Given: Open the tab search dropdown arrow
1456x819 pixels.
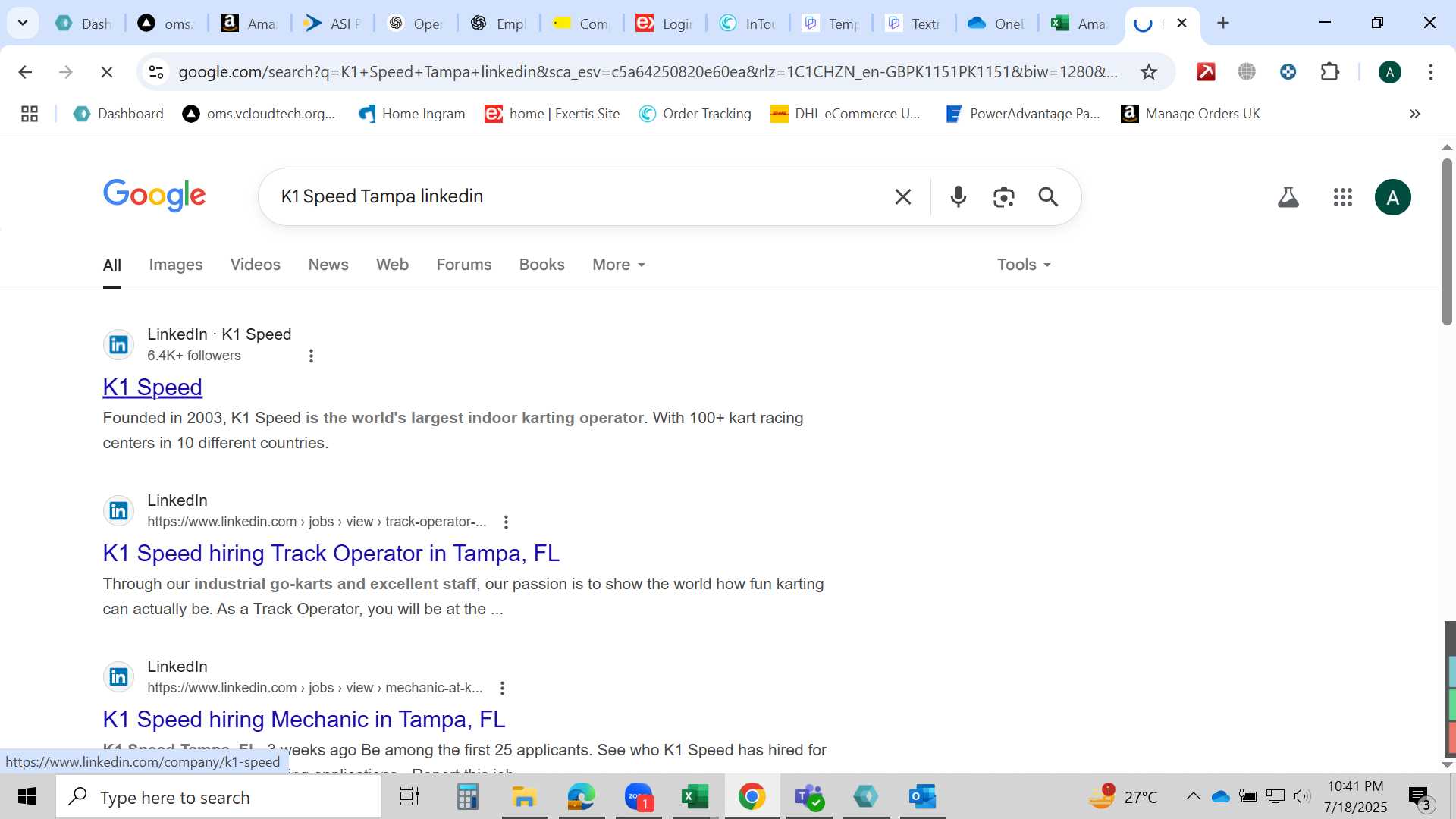Looking at the screenshot, I should pyautogui.click(x=23, y=23).
